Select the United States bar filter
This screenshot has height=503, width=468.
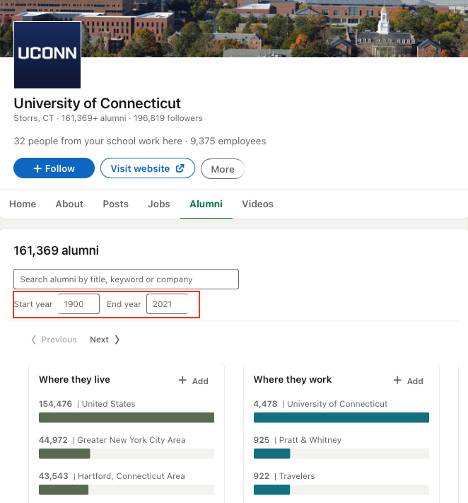pyautogui.click(x=126, y=417)
